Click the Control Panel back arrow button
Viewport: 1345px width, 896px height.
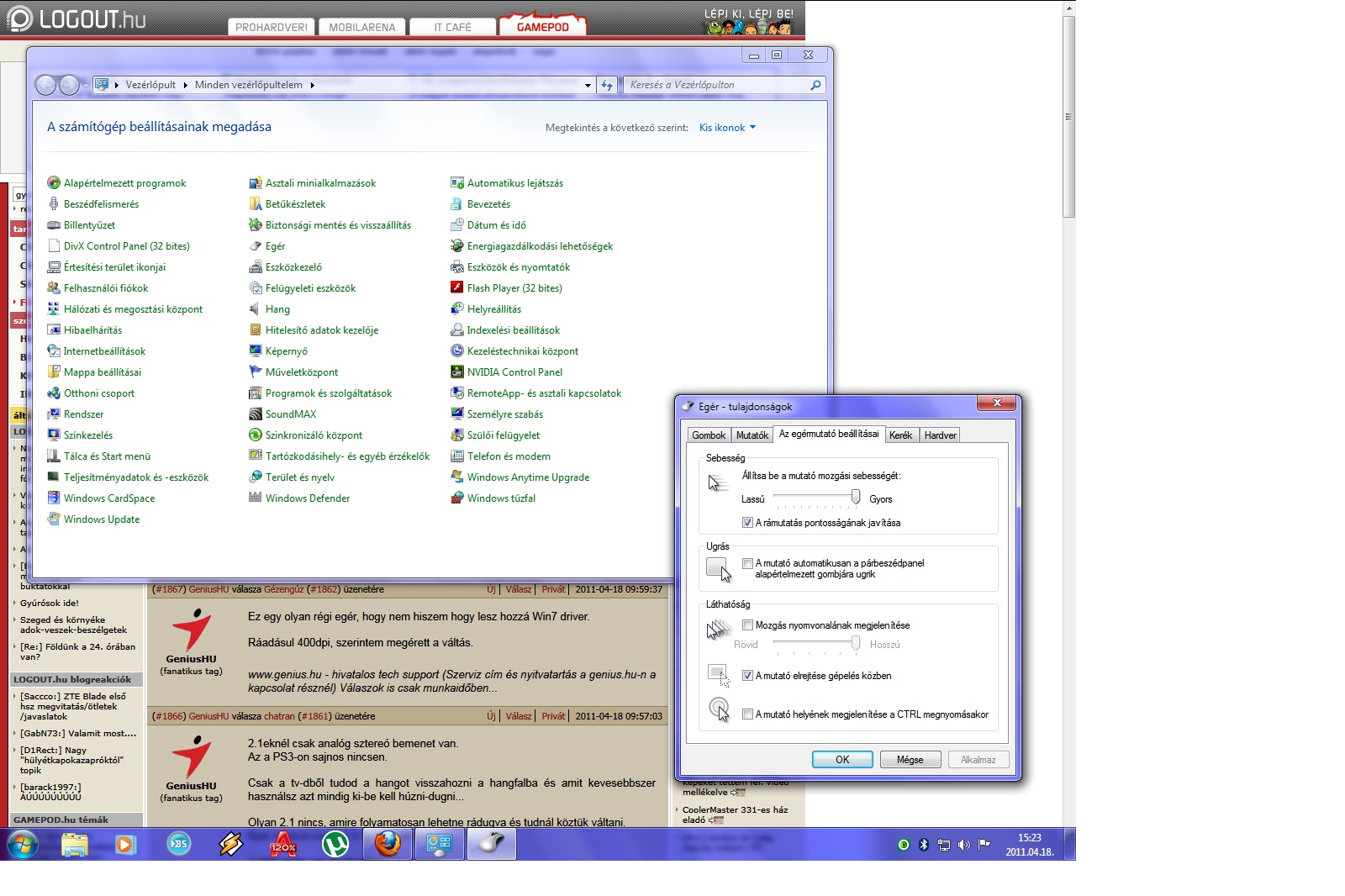click(x=45, y=85)
